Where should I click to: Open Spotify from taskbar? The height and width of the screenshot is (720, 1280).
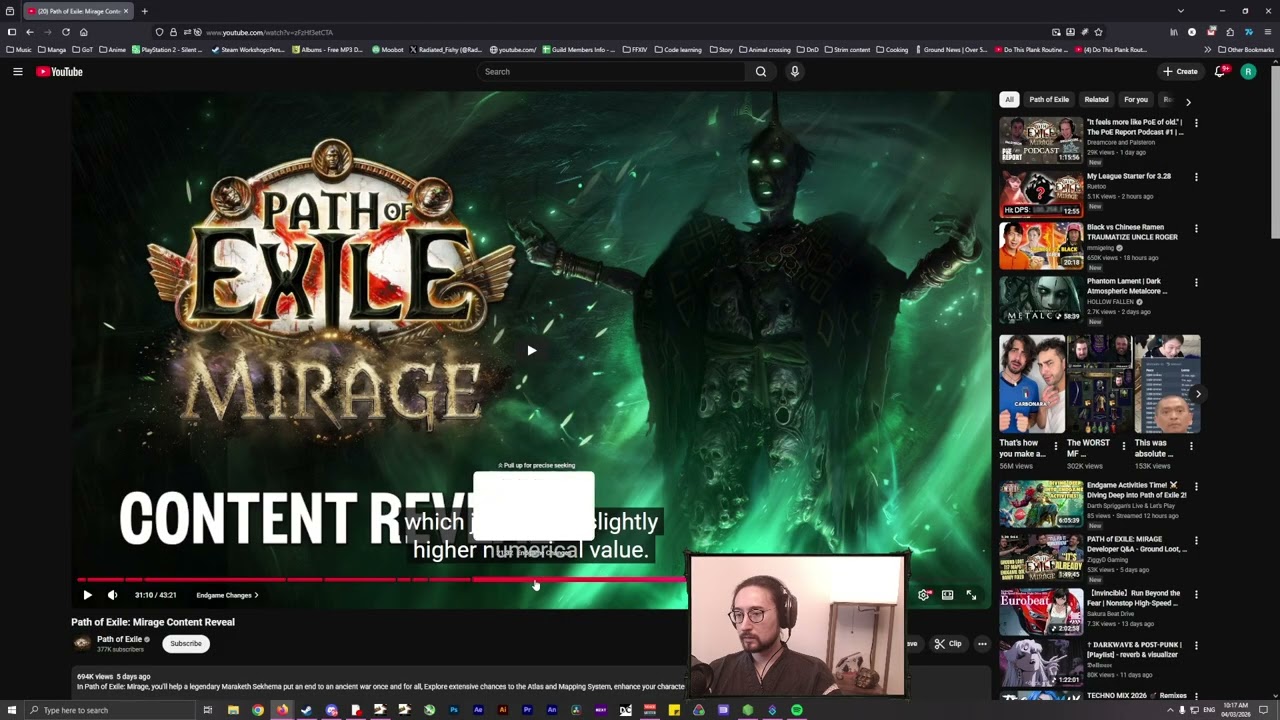click(796, 710)
